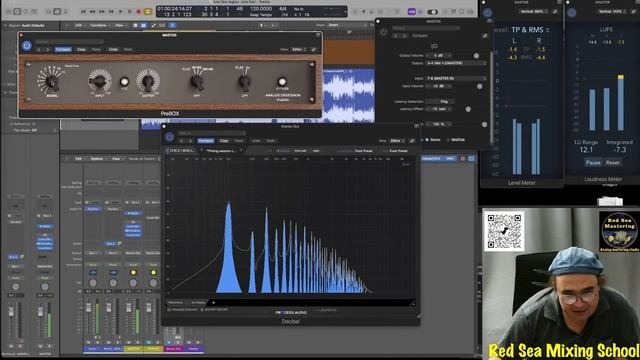This screenshot has width=640, height=360.
Task: Open PreBOX preset name dropdown
Action: (x=69, y=42)
